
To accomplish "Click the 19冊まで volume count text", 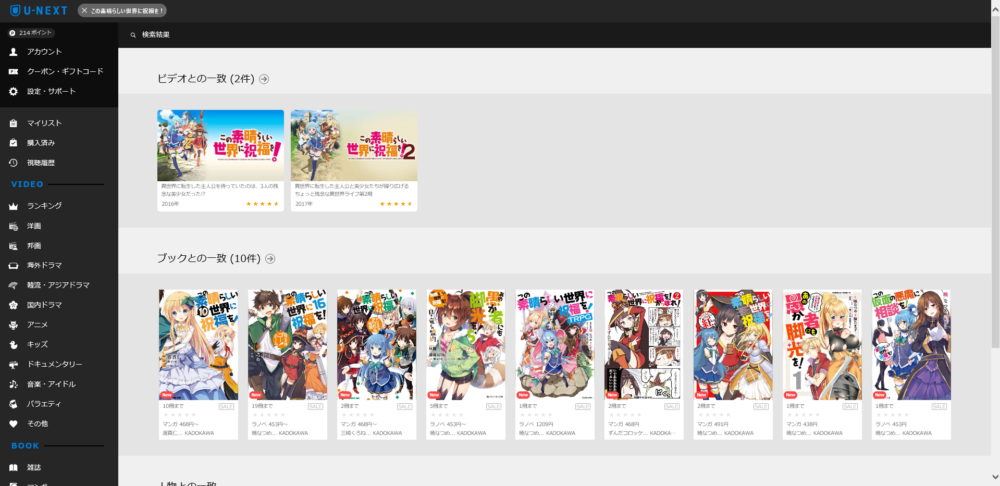I will [262, 406].
